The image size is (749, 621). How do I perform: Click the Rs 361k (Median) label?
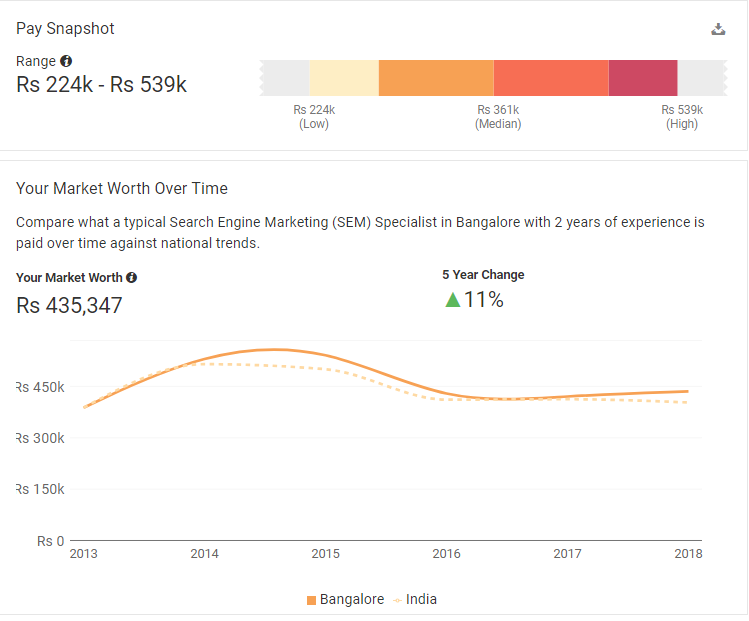[x=498, y=117]
